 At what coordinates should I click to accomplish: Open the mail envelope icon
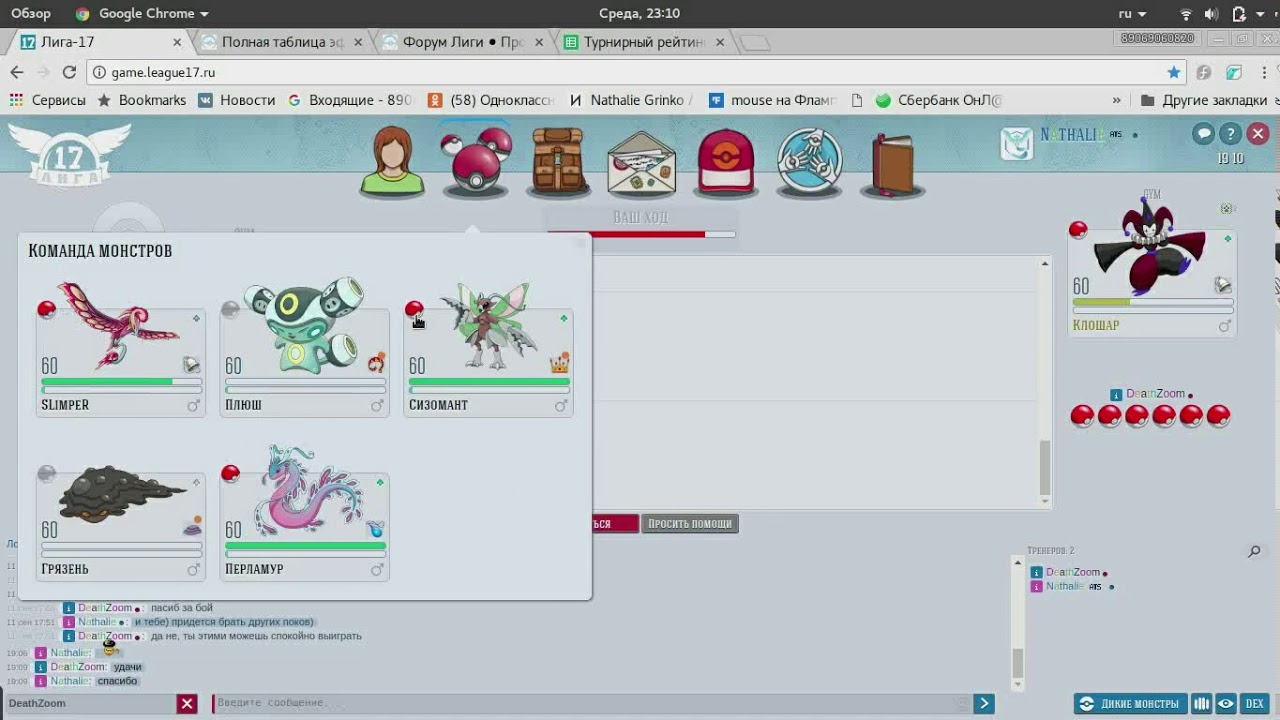(641, 162)
